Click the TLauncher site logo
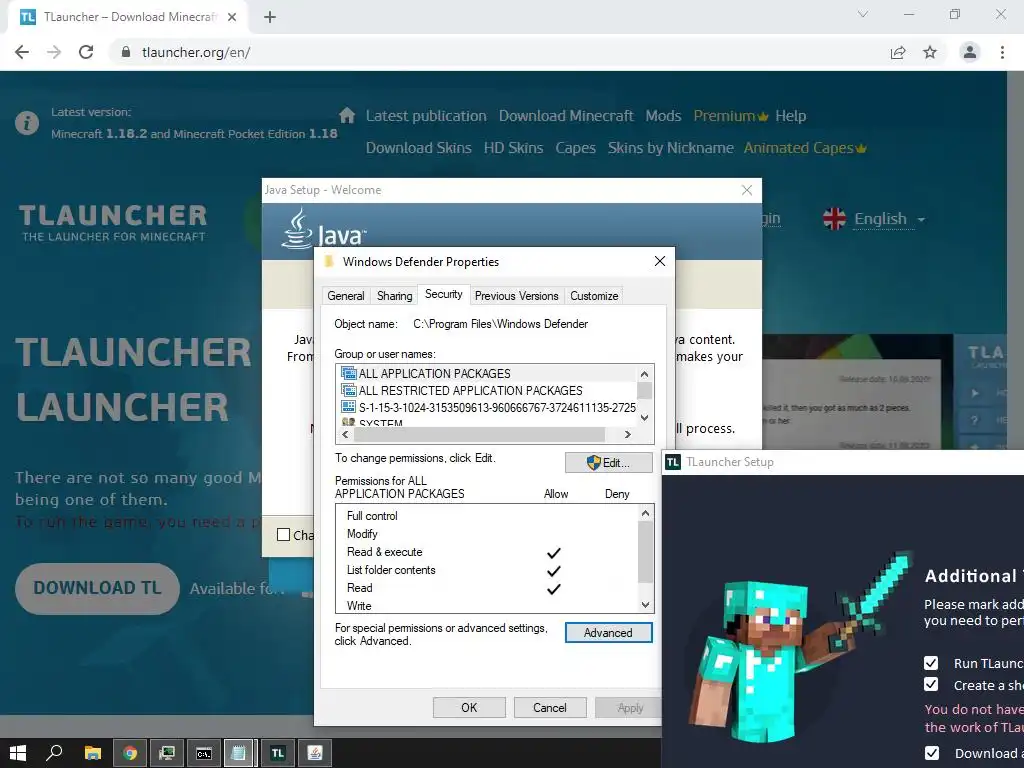This screenshot has height=768, width=1024. click(113, 223)
